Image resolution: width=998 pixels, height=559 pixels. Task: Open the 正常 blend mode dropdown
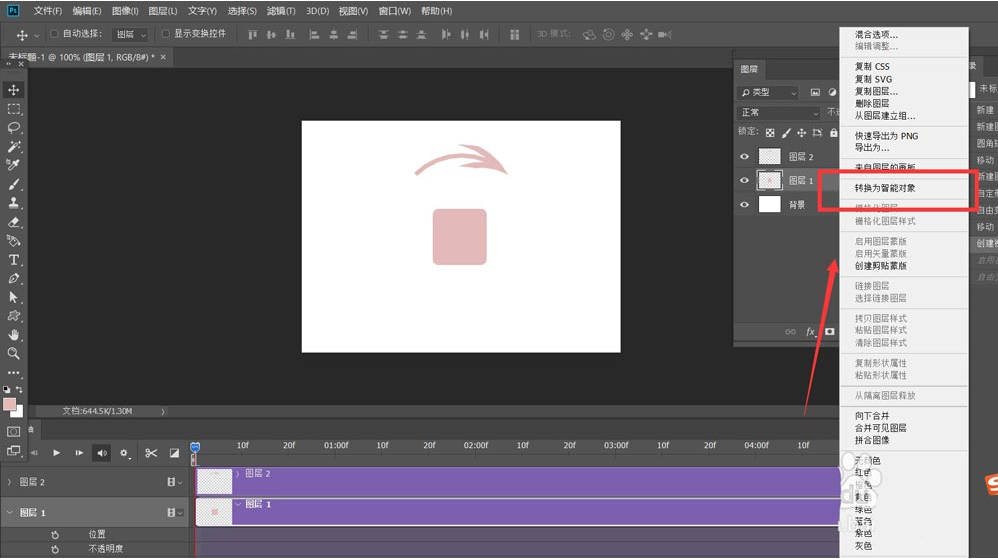point(778,113)
